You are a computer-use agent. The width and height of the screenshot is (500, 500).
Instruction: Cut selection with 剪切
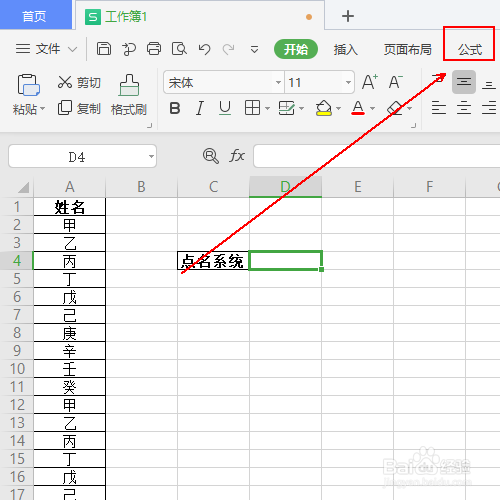click(x=79, y=82)
